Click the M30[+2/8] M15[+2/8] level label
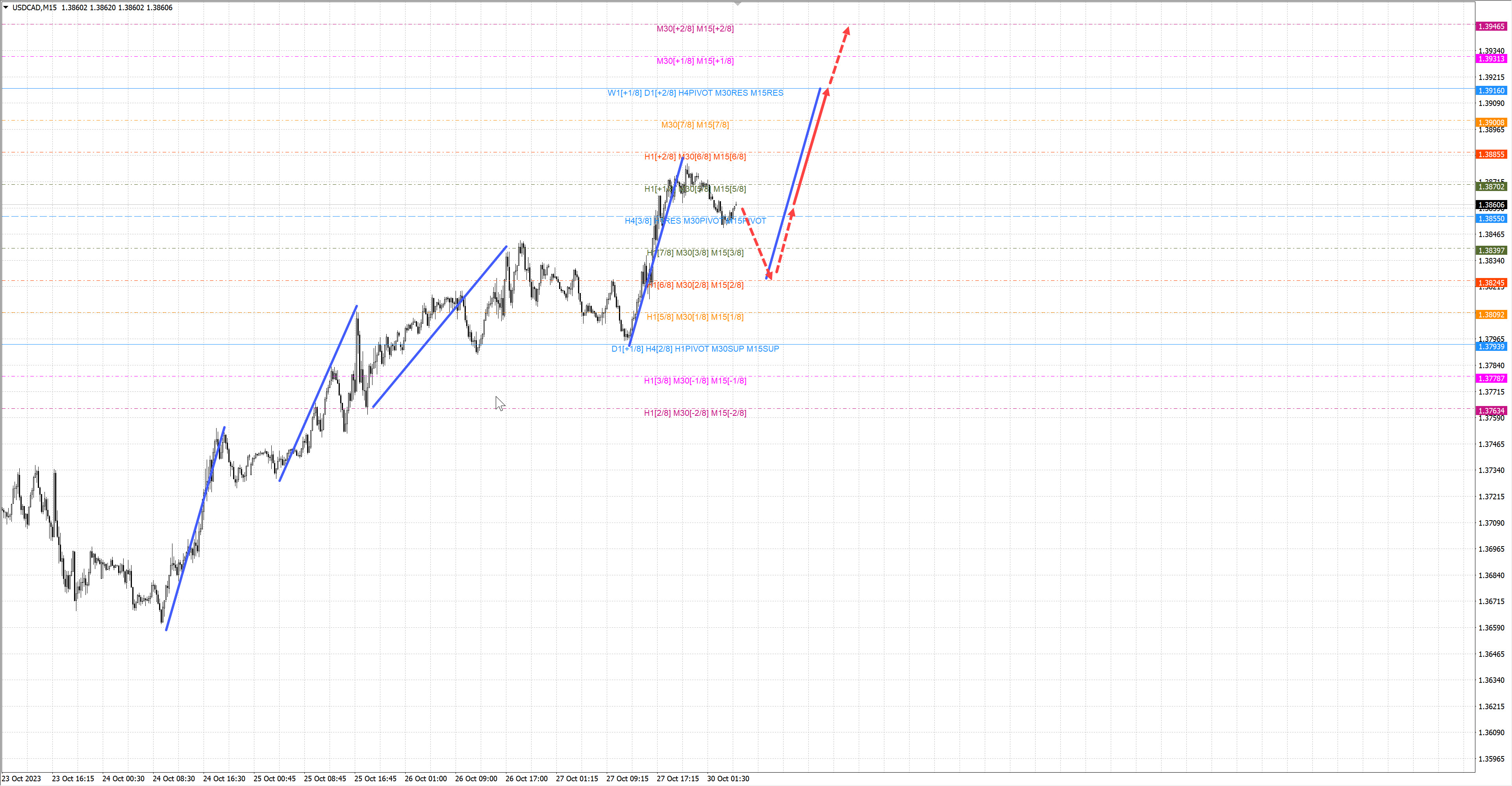This screenshot has width=1512, height=786. coord(695,29)
